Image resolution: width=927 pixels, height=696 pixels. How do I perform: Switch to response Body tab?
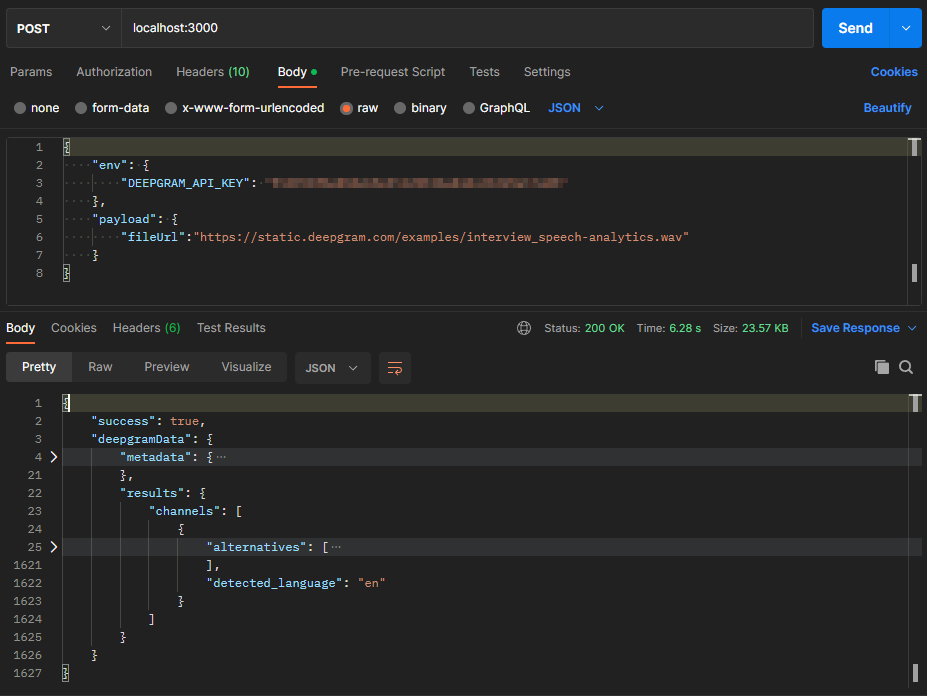[21, 328]
